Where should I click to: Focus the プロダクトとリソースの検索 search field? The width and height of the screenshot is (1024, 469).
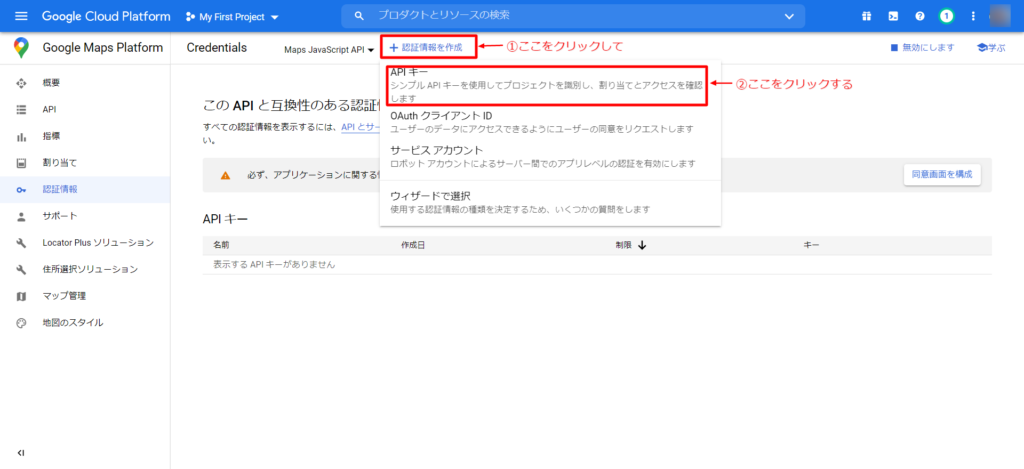click(575, 15)
